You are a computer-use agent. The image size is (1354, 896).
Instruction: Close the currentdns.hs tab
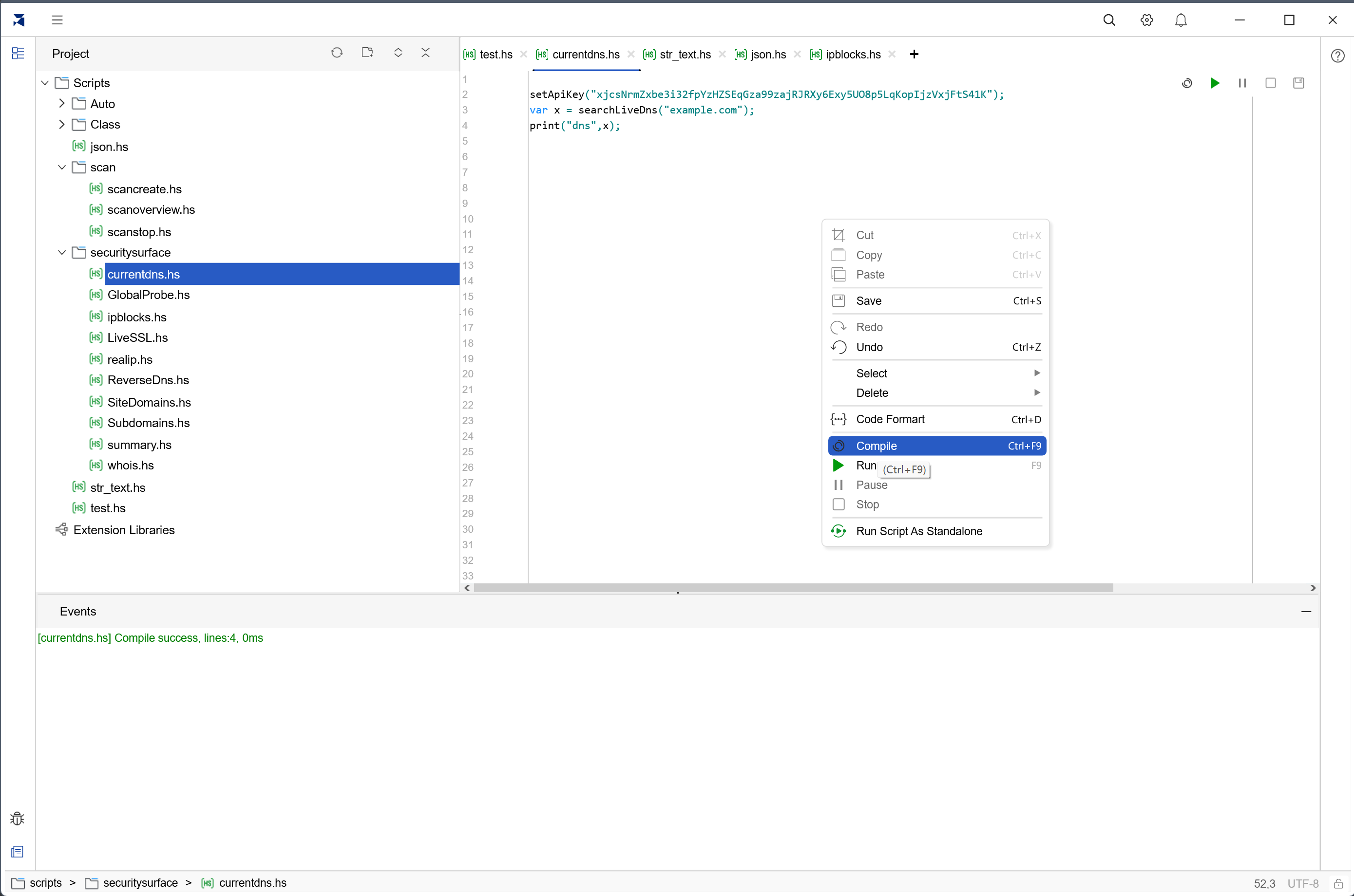[x=630, y=54]
